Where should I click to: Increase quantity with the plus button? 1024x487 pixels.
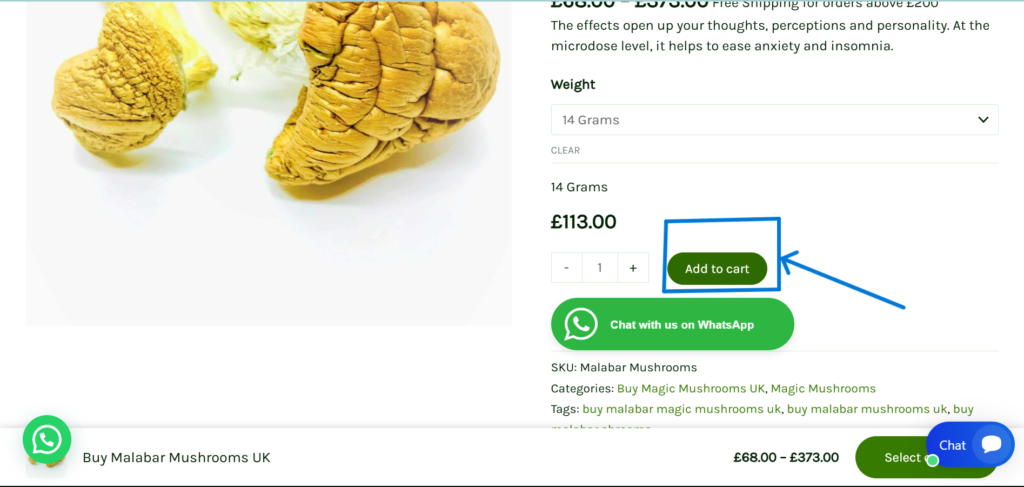[633, 268]
